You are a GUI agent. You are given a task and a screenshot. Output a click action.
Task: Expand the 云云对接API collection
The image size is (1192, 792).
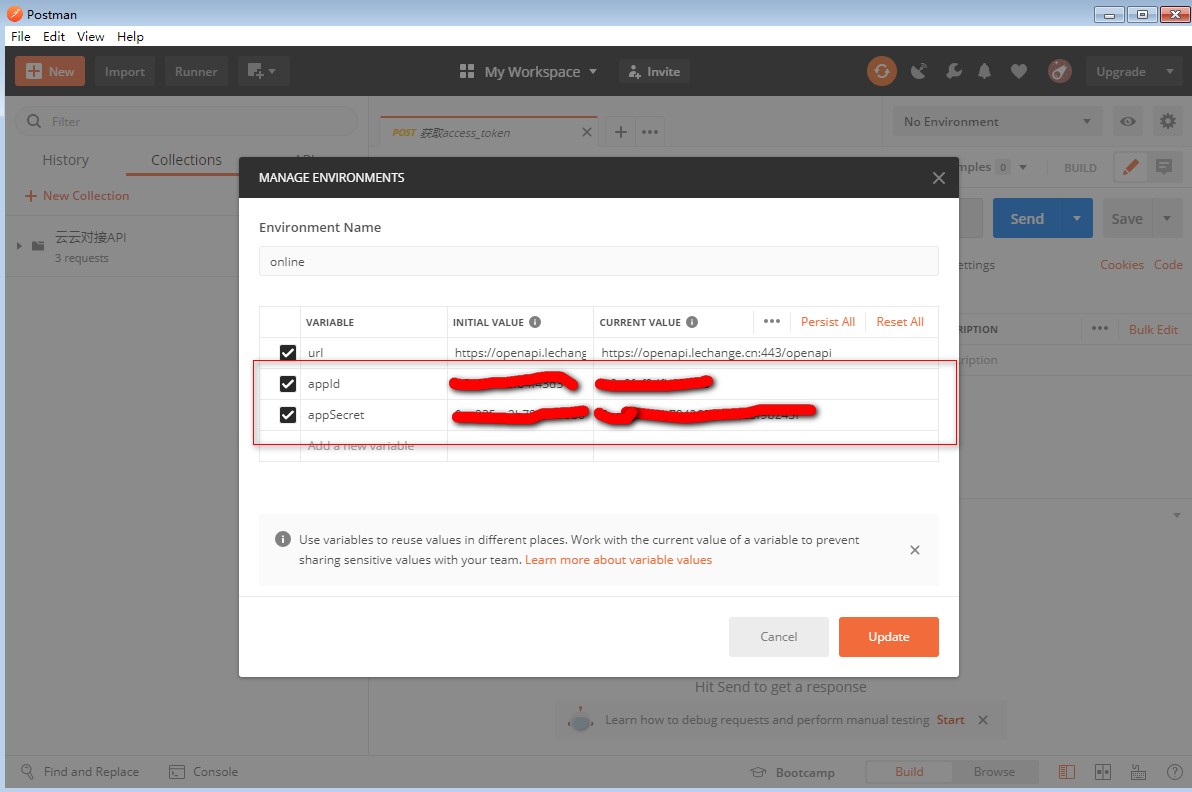pyautogui.click(x=19, y=245)
